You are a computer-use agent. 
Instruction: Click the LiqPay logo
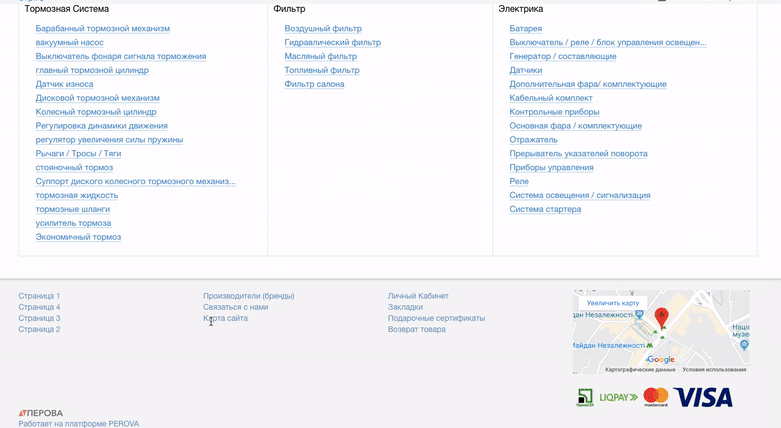pyautogui.click(x=618, y=397)
